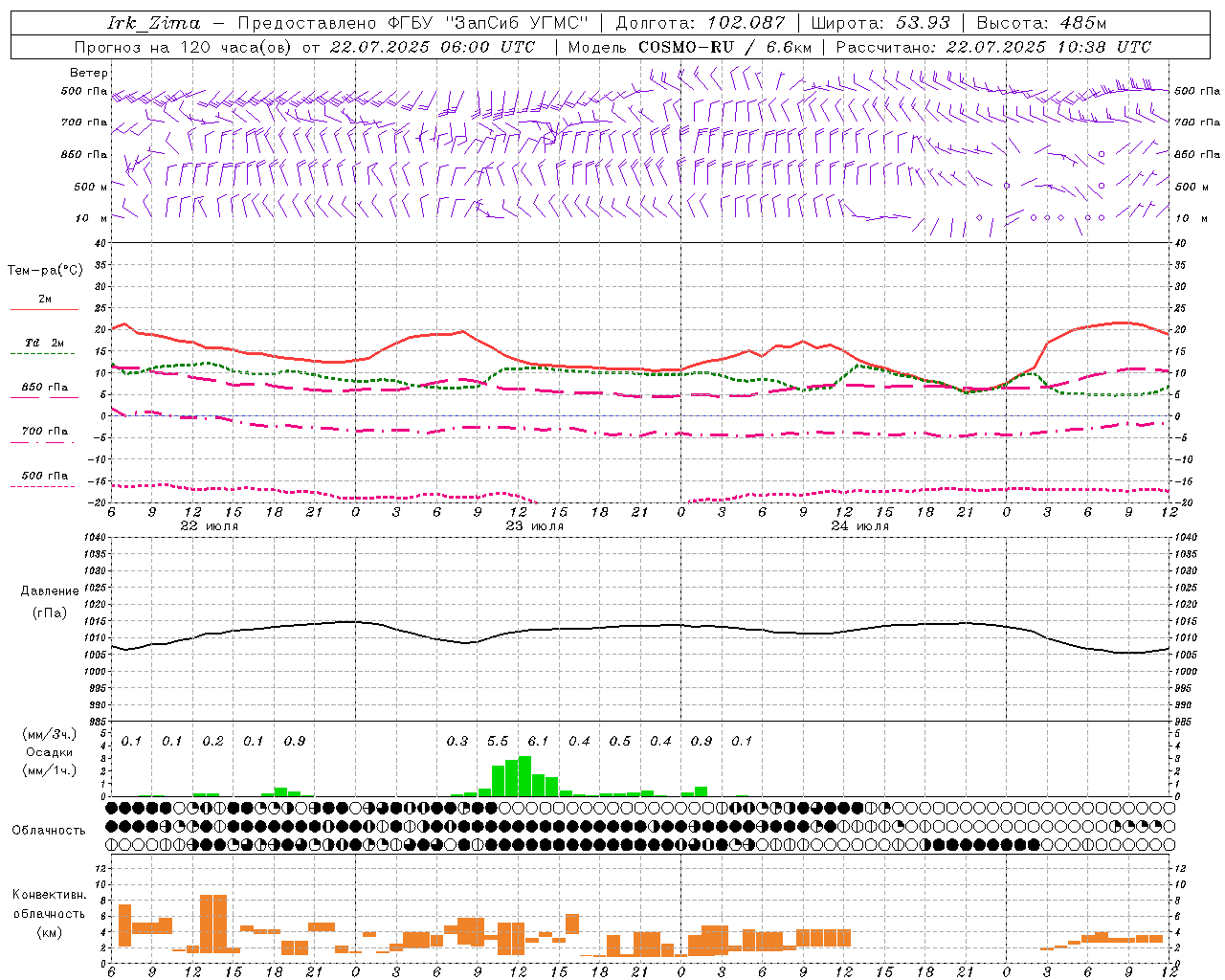Image resolution: width=1225 pixels, height=980 pixels.
Task: Select the "0.2" precipitation value
Action: (212, 742)
